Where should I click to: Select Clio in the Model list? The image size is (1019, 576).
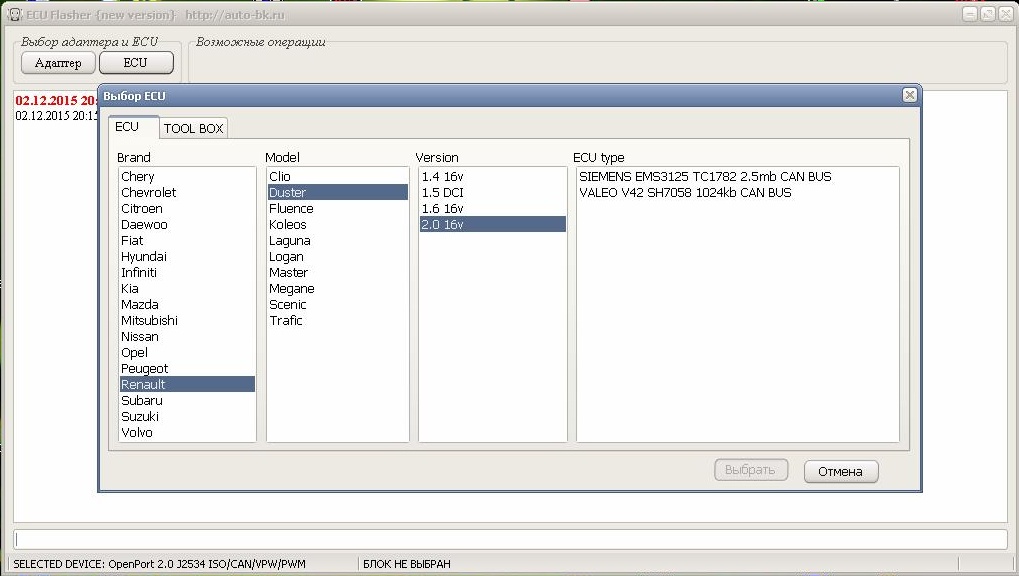[338, 177]
